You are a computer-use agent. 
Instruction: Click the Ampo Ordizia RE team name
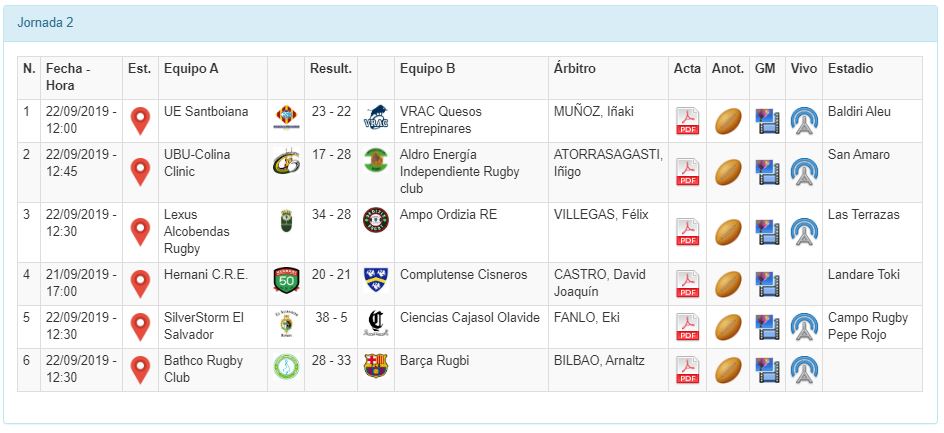448,214
